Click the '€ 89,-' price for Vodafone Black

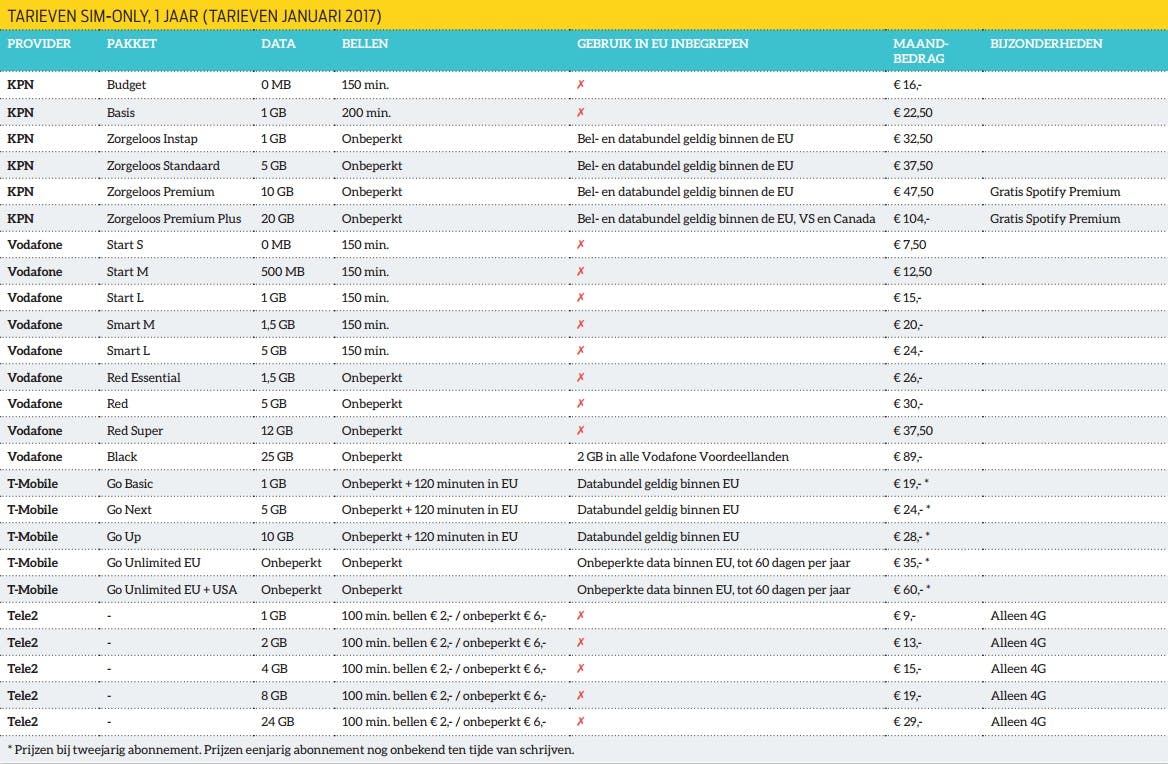[x=907, y=457]
